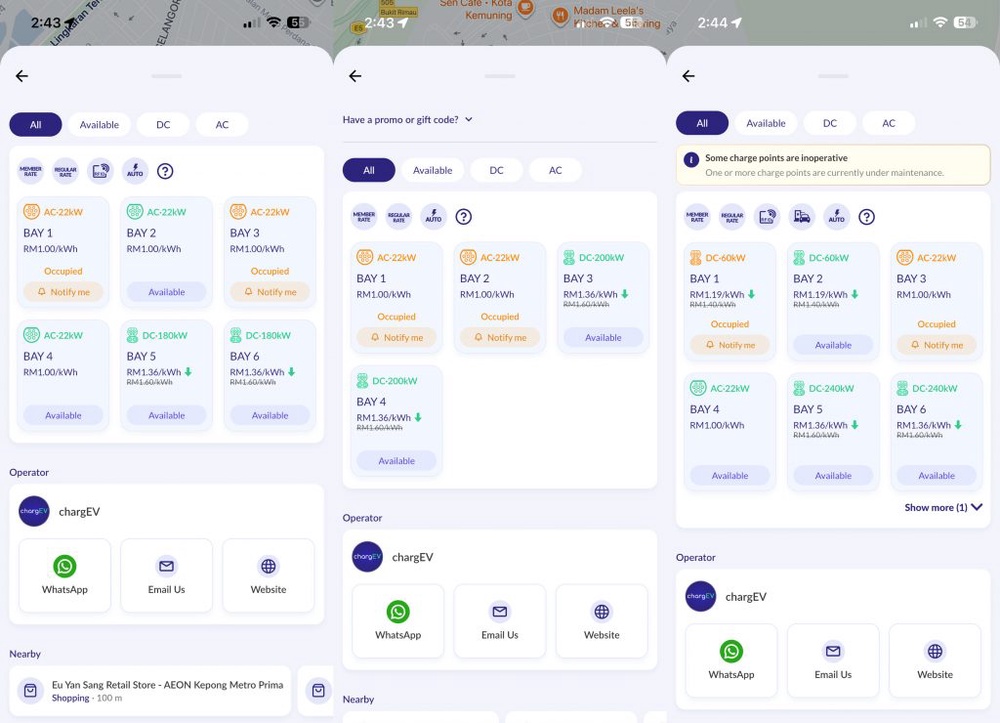This screenshot has width=1000, height=723.
Task: Open the help question mark on left screen
Action: tap(165, 171)
